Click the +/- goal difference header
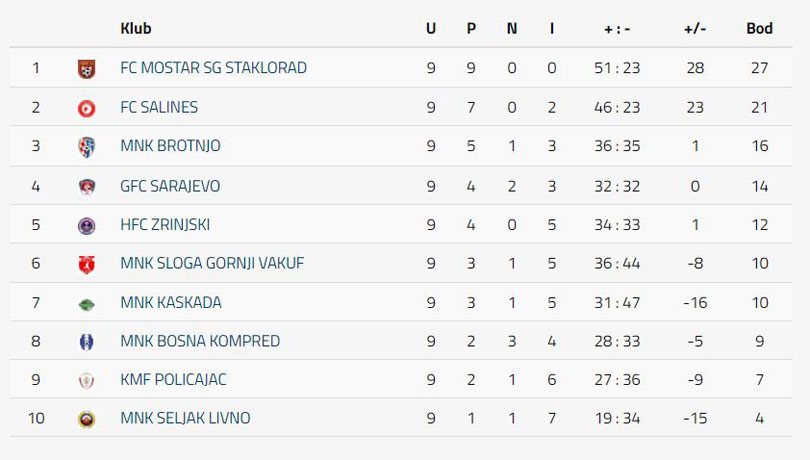 click(695, 29)
